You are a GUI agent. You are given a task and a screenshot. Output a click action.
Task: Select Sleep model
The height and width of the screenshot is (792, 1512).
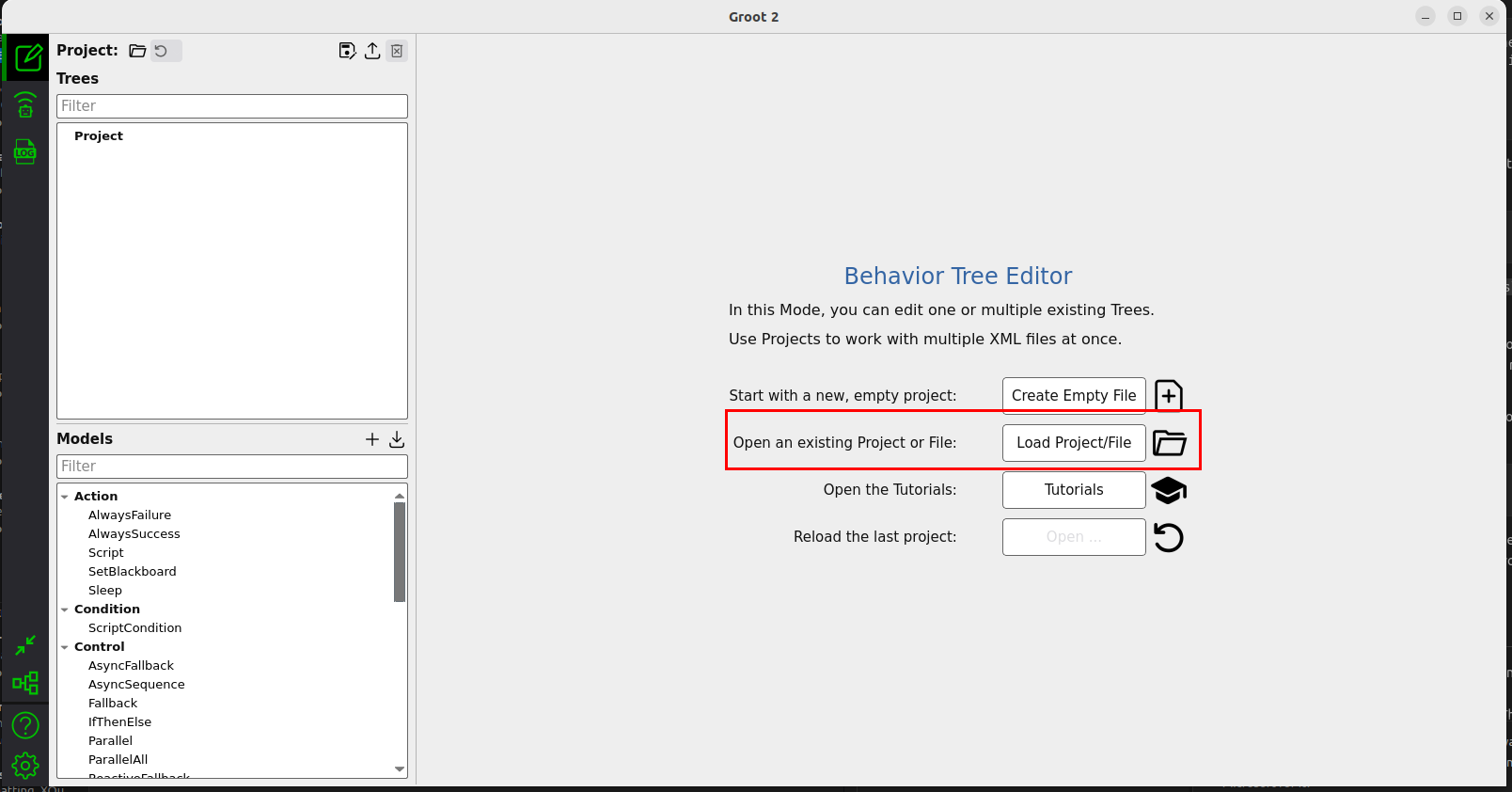[105, 590]
